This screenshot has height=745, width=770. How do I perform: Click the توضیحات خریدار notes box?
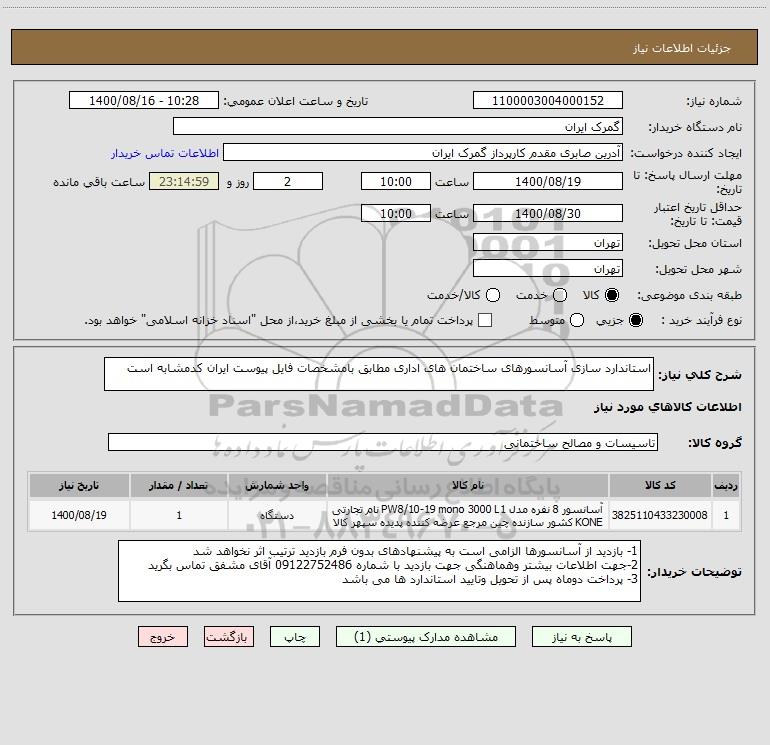click(x=379, y=571)
